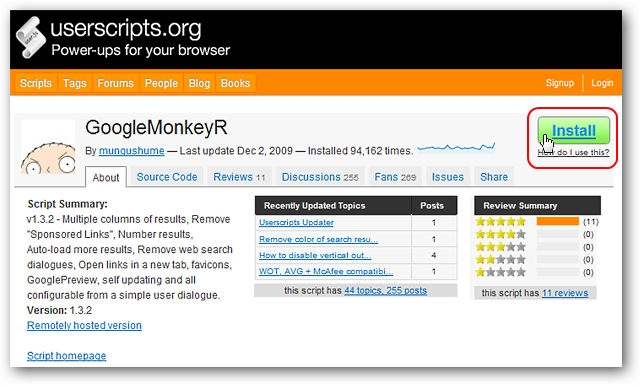Go to Forums in navigation bar

pos(116,83)
